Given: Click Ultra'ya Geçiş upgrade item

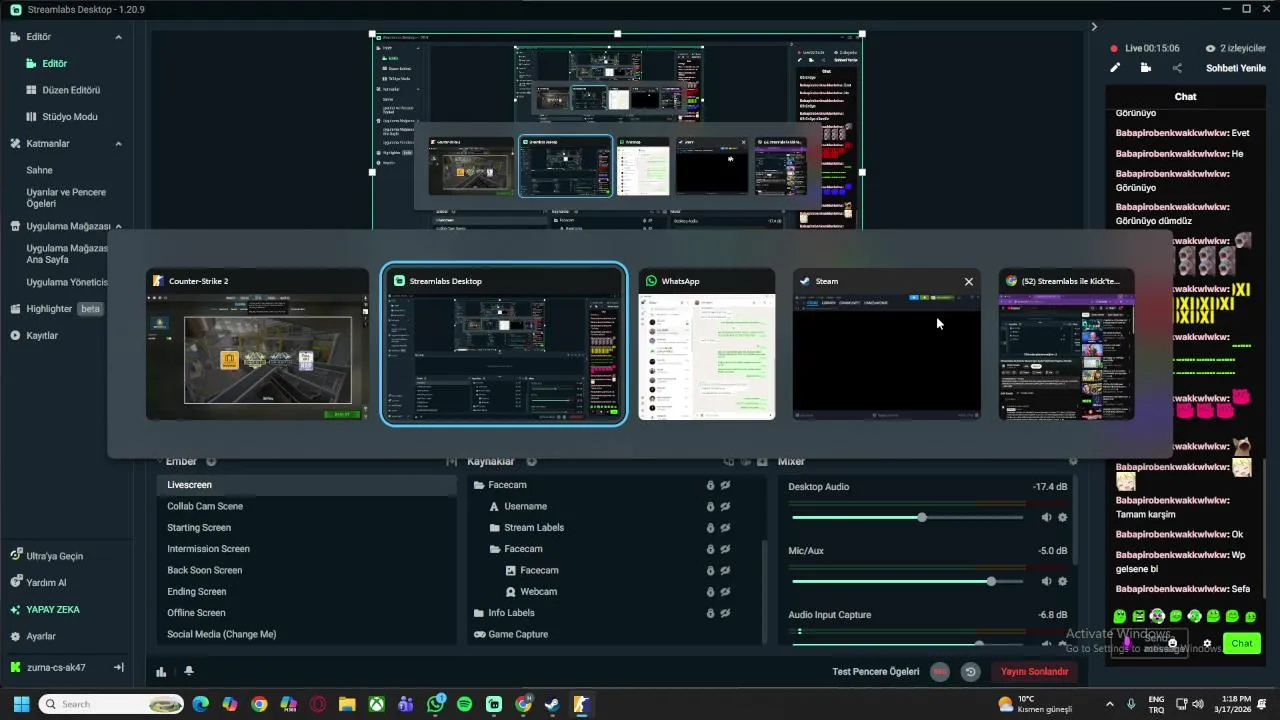Looking at the screenshot, I should click(47, 556).
